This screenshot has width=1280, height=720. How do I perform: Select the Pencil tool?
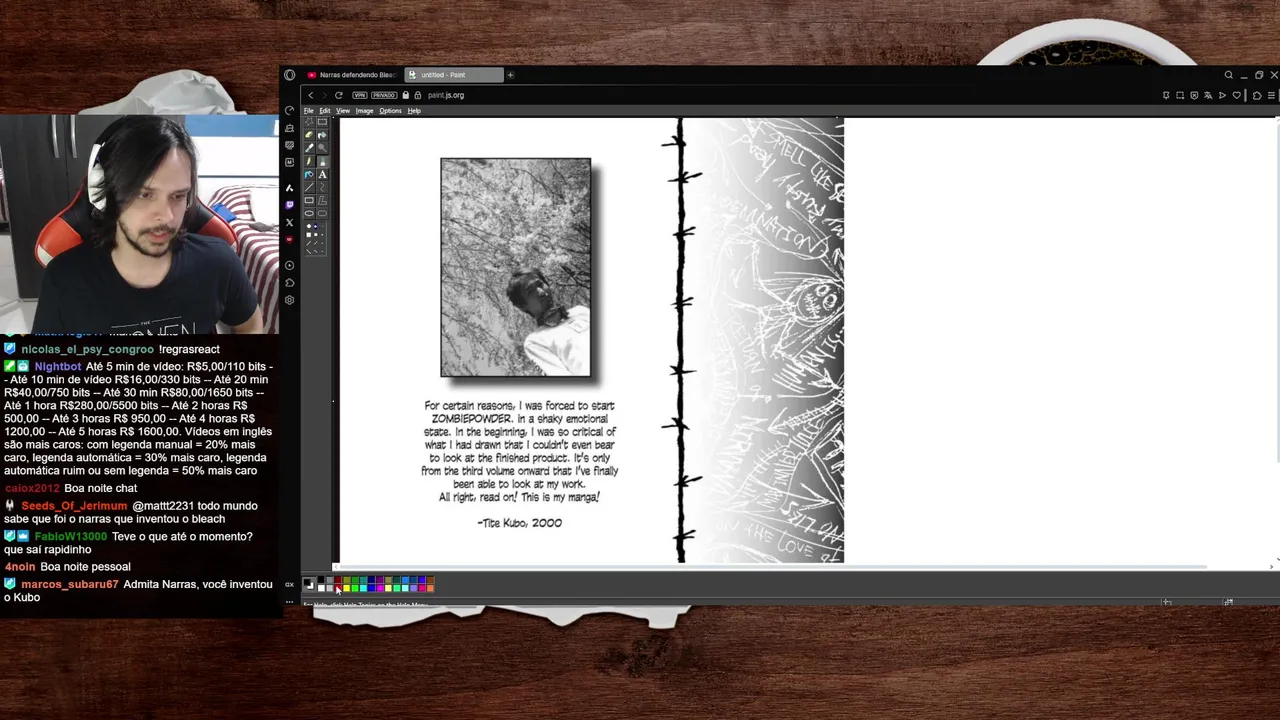click(309, 161)
